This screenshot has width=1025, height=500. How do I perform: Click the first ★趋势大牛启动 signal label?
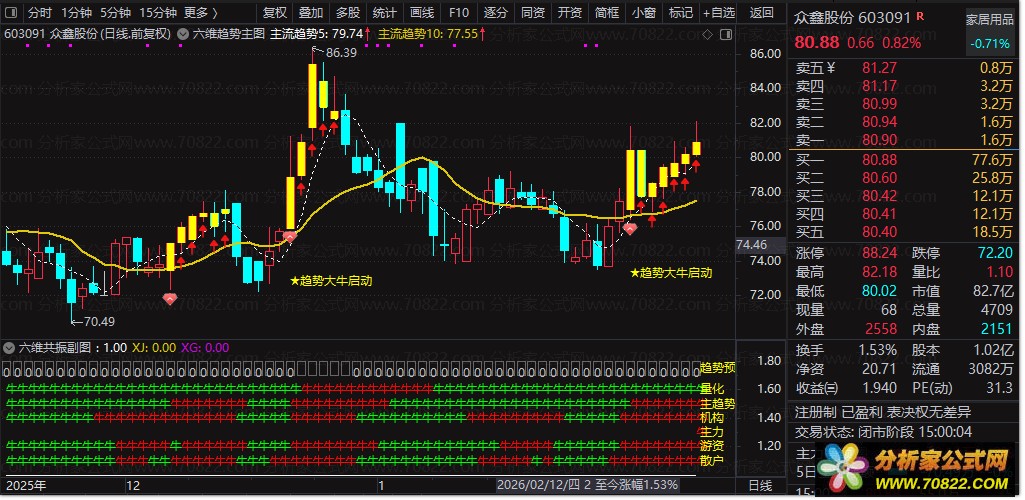[x=331, y=281]
